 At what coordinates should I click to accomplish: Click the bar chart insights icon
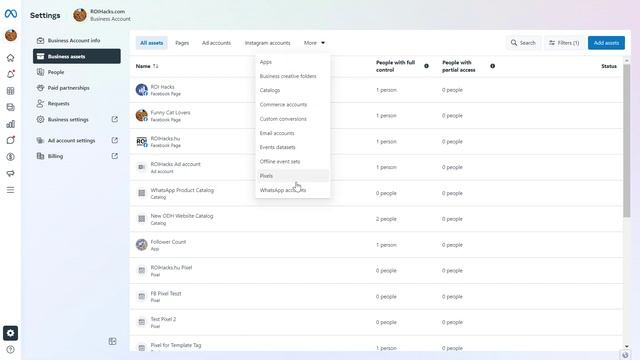pos(11,124)
